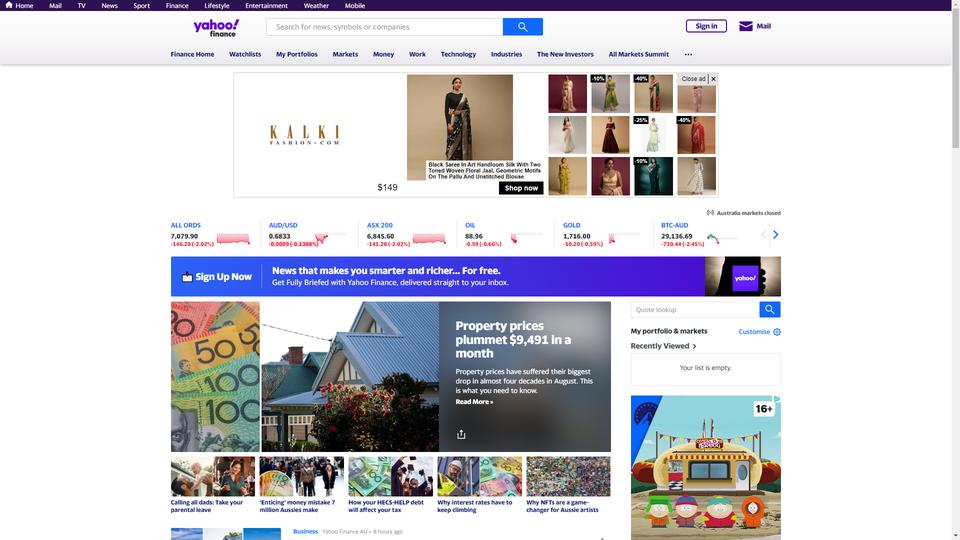Image resolution: width=960 pixels, height=540 pixels.
Task: Click the share icon on property article
Action: coord(461,434)
